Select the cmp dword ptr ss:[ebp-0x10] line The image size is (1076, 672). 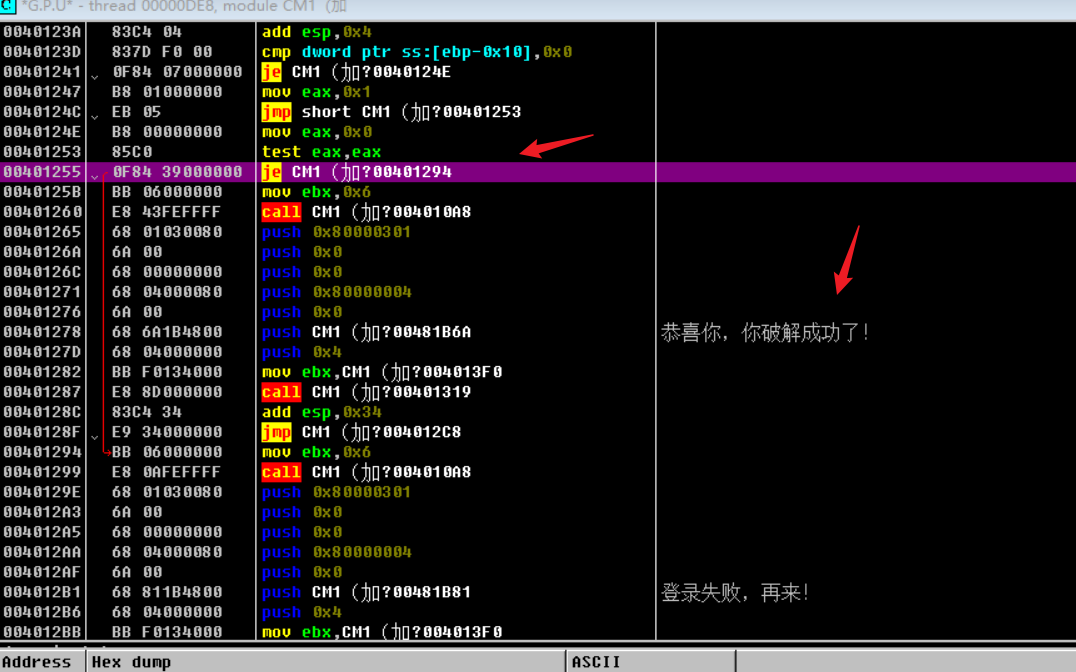(416, 52)
